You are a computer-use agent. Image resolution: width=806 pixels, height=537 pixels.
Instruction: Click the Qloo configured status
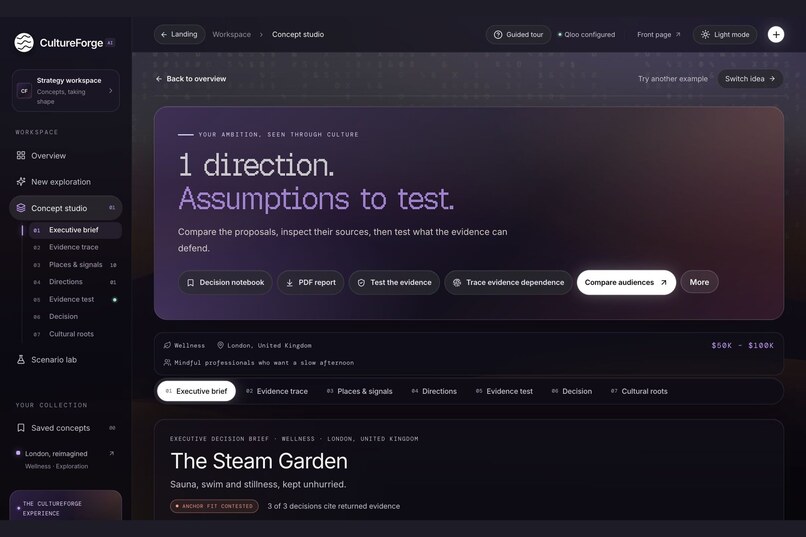(x=587, y=34)
